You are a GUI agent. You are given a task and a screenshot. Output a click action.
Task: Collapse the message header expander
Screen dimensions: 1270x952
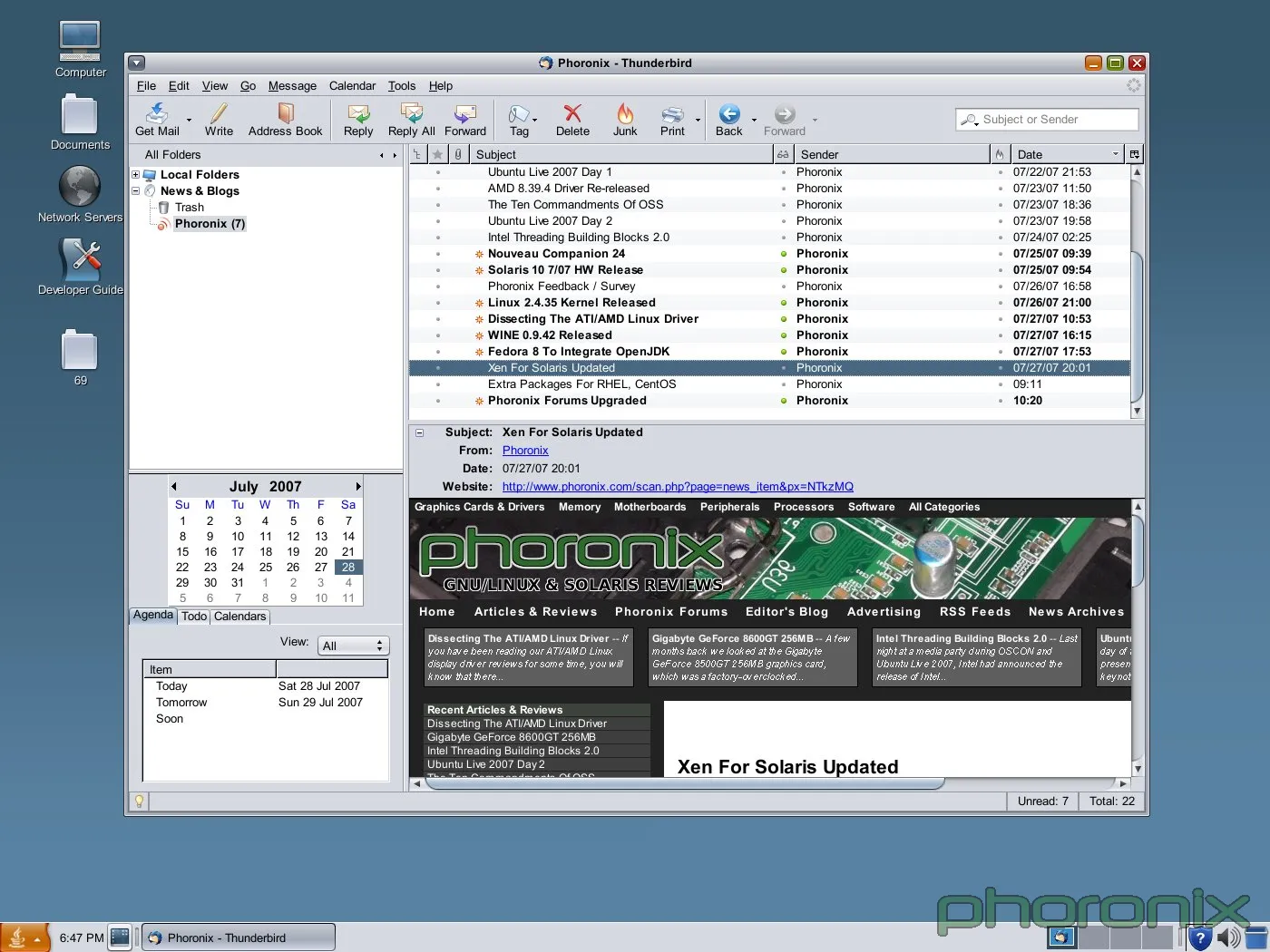point(420,433)
